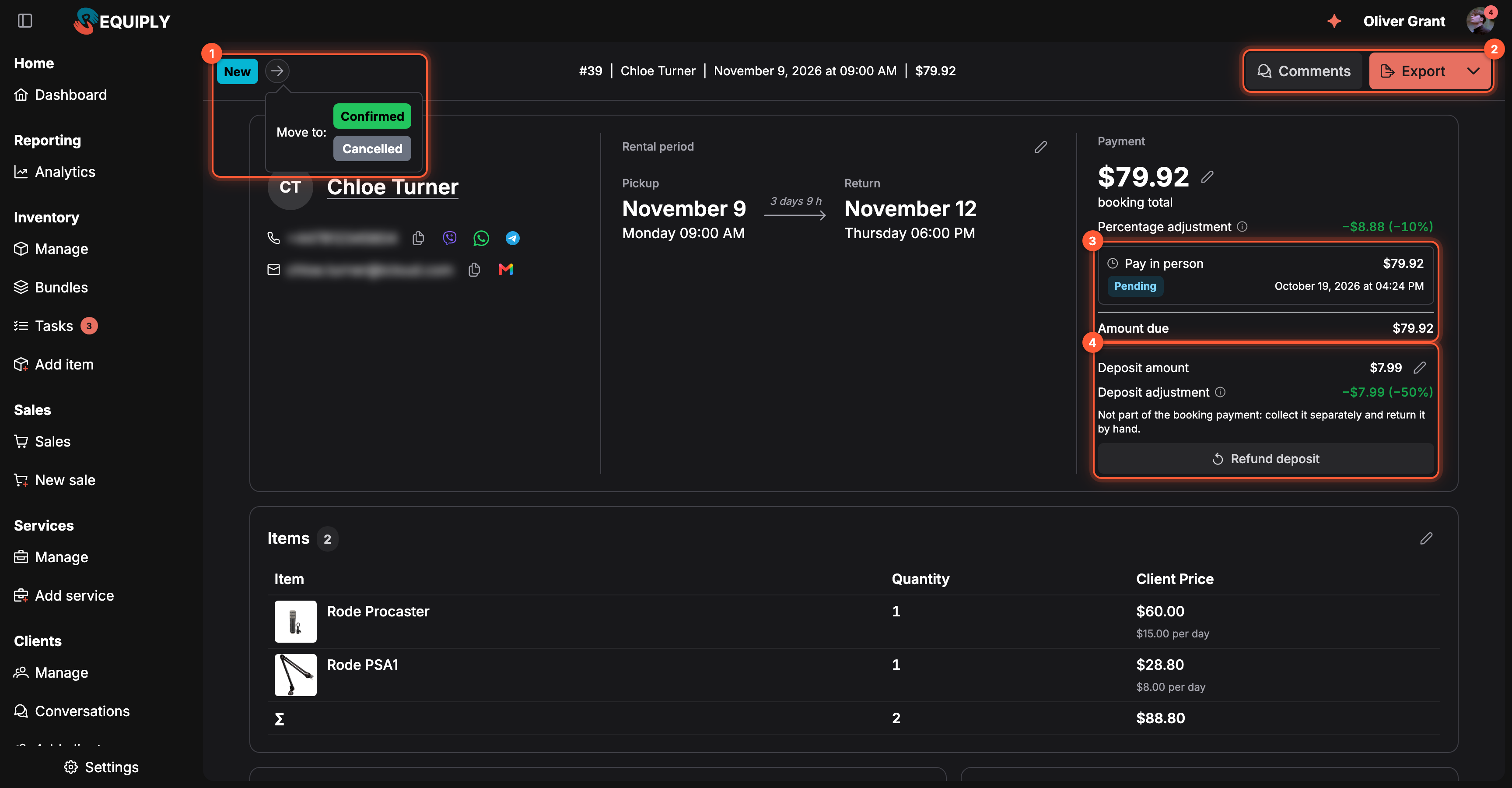Open Bundles in the sidebar
This screenshot has height=788, width=1512.
(51, 287)
